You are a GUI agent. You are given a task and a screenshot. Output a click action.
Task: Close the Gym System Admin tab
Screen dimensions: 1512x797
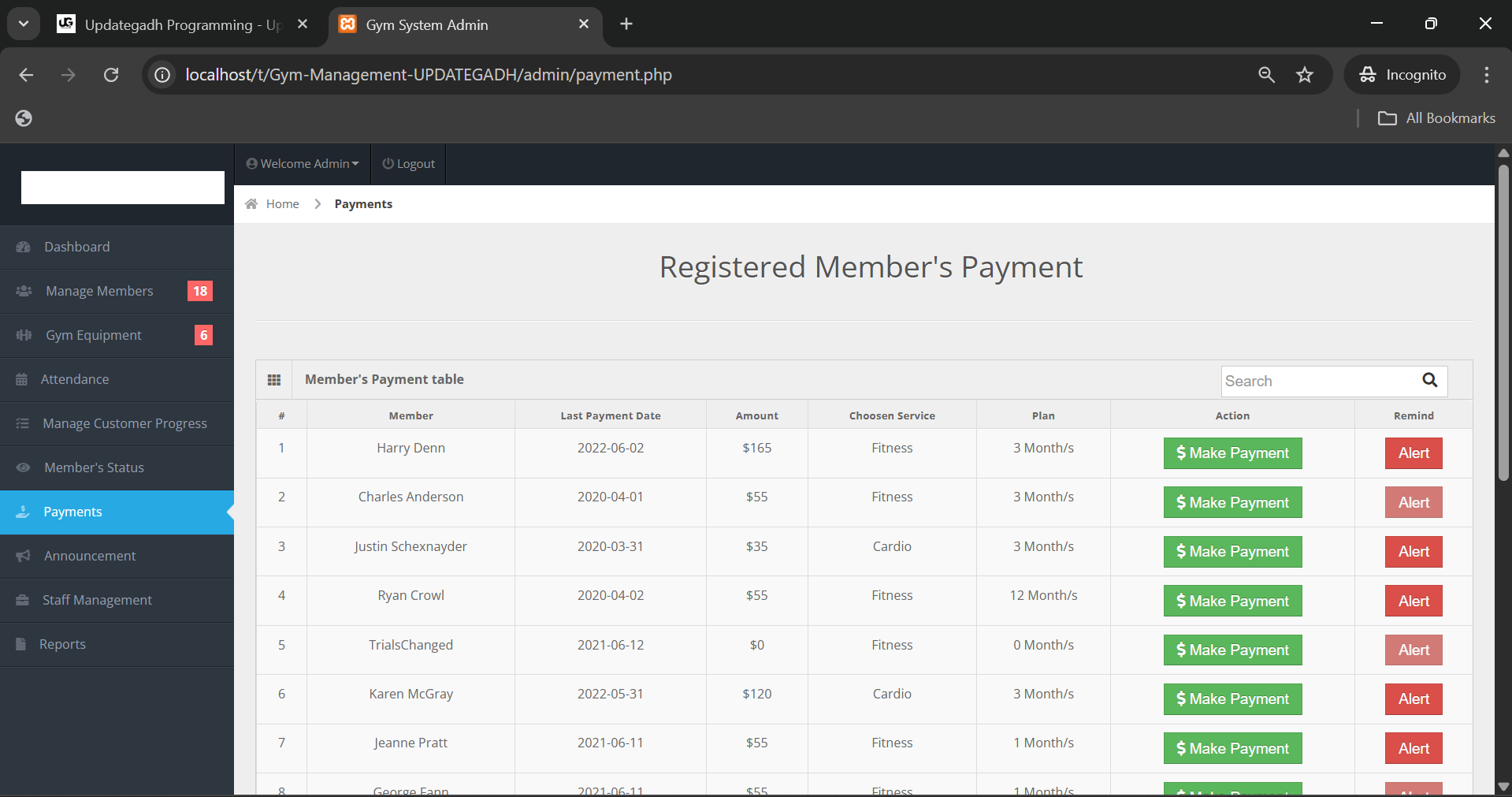584,24
